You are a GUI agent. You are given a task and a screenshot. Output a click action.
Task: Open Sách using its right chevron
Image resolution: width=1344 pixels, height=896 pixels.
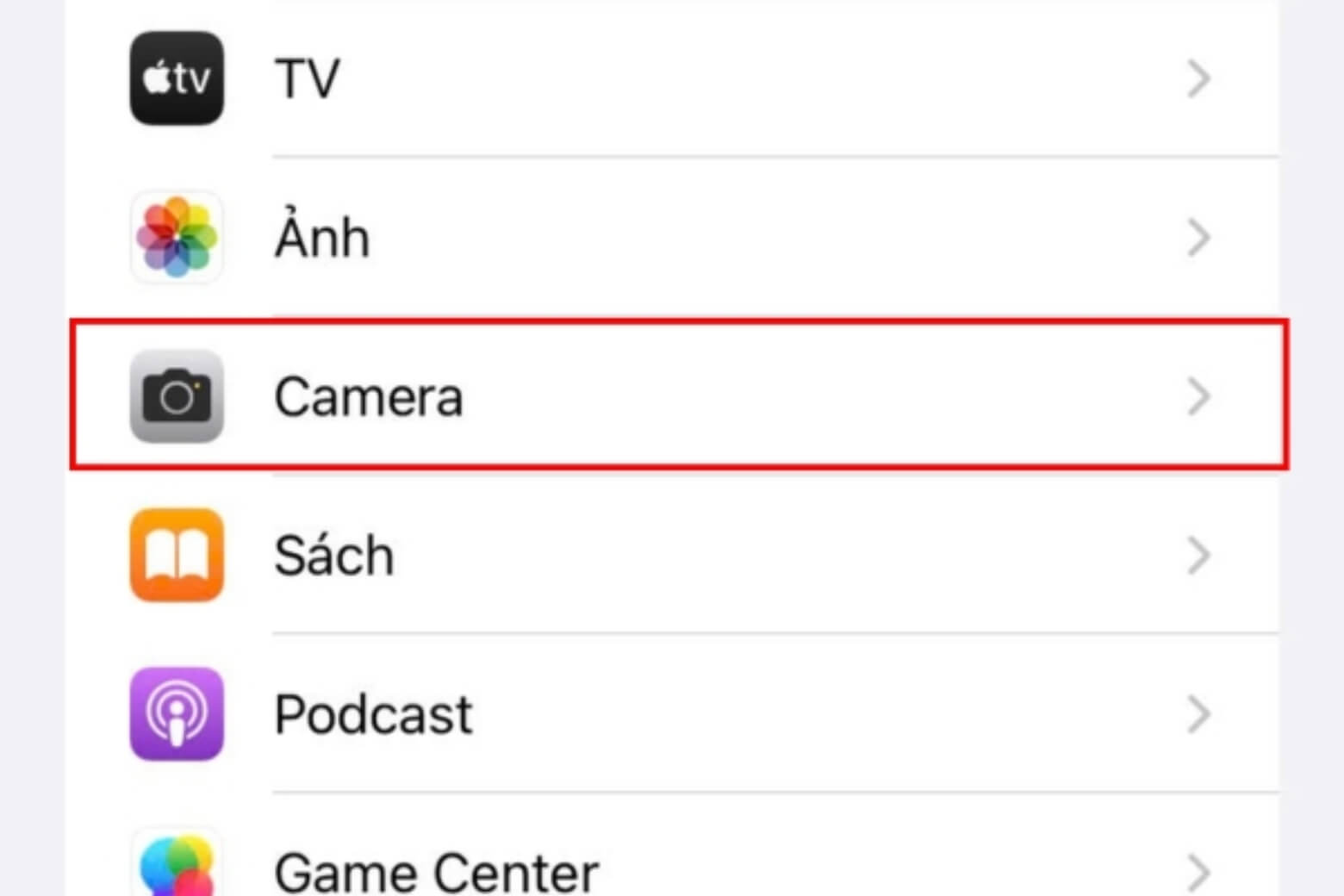tap(1198, 556)
